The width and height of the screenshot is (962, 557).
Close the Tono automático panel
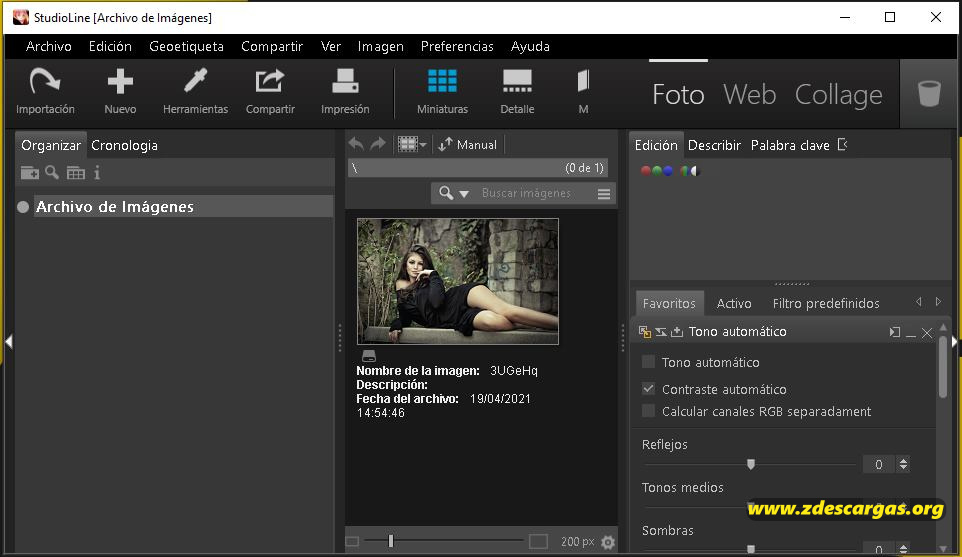(927, 332)
